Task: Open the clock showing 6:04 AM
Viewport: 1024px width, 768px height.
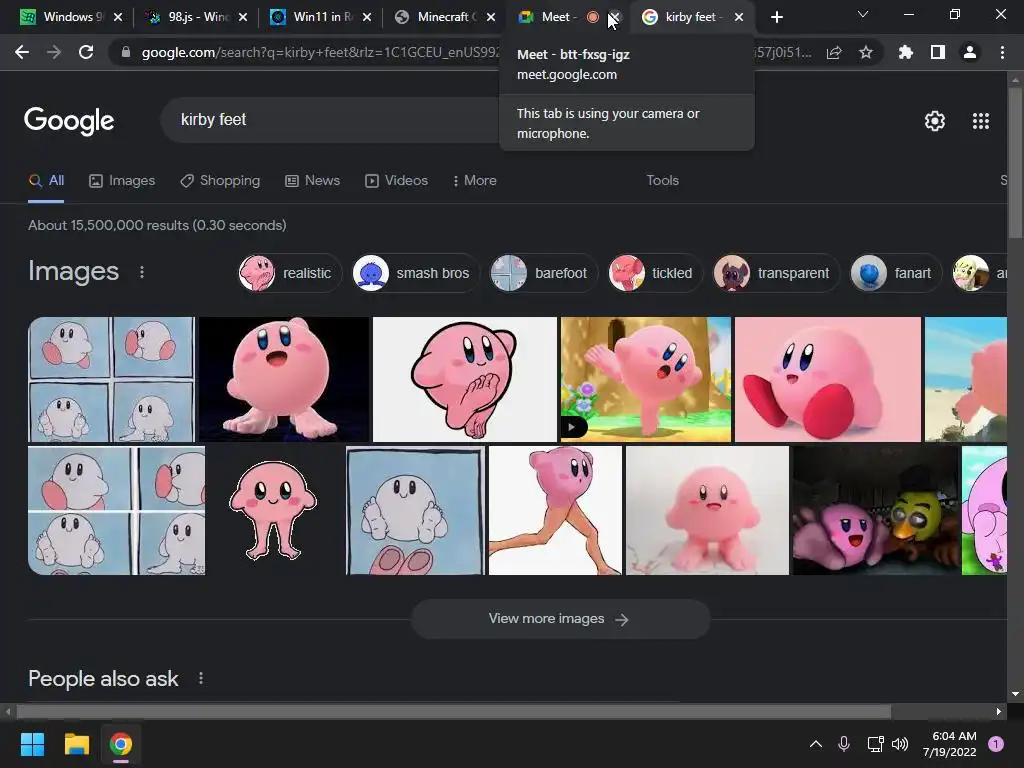Action: coord(950,744)
